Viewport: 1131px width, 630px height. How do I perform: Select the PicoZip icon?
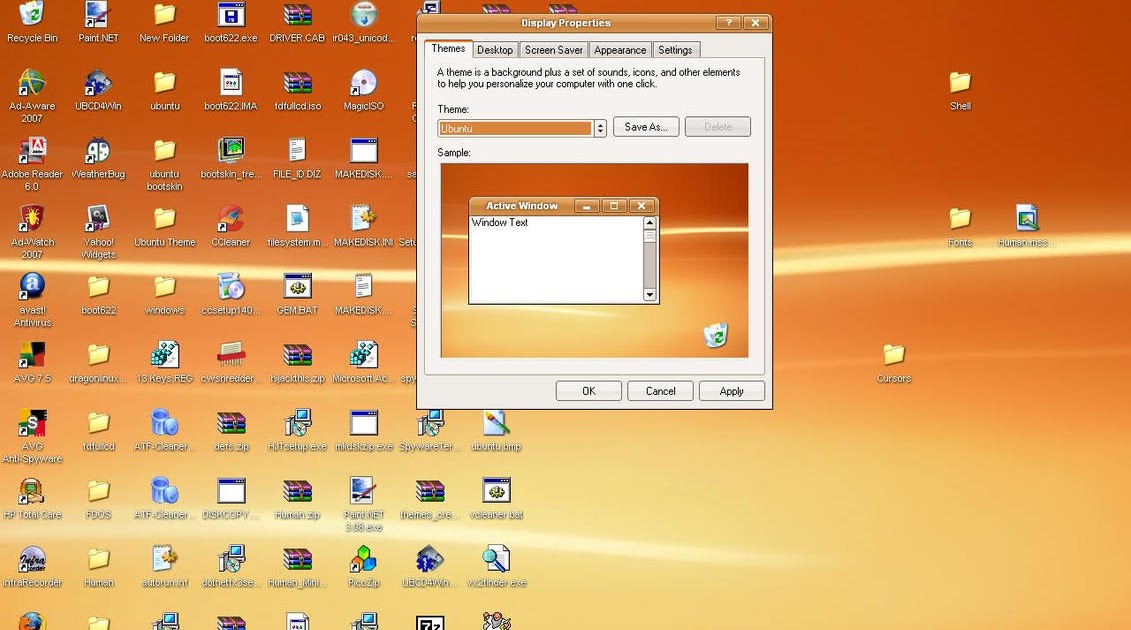pos(364,559)
